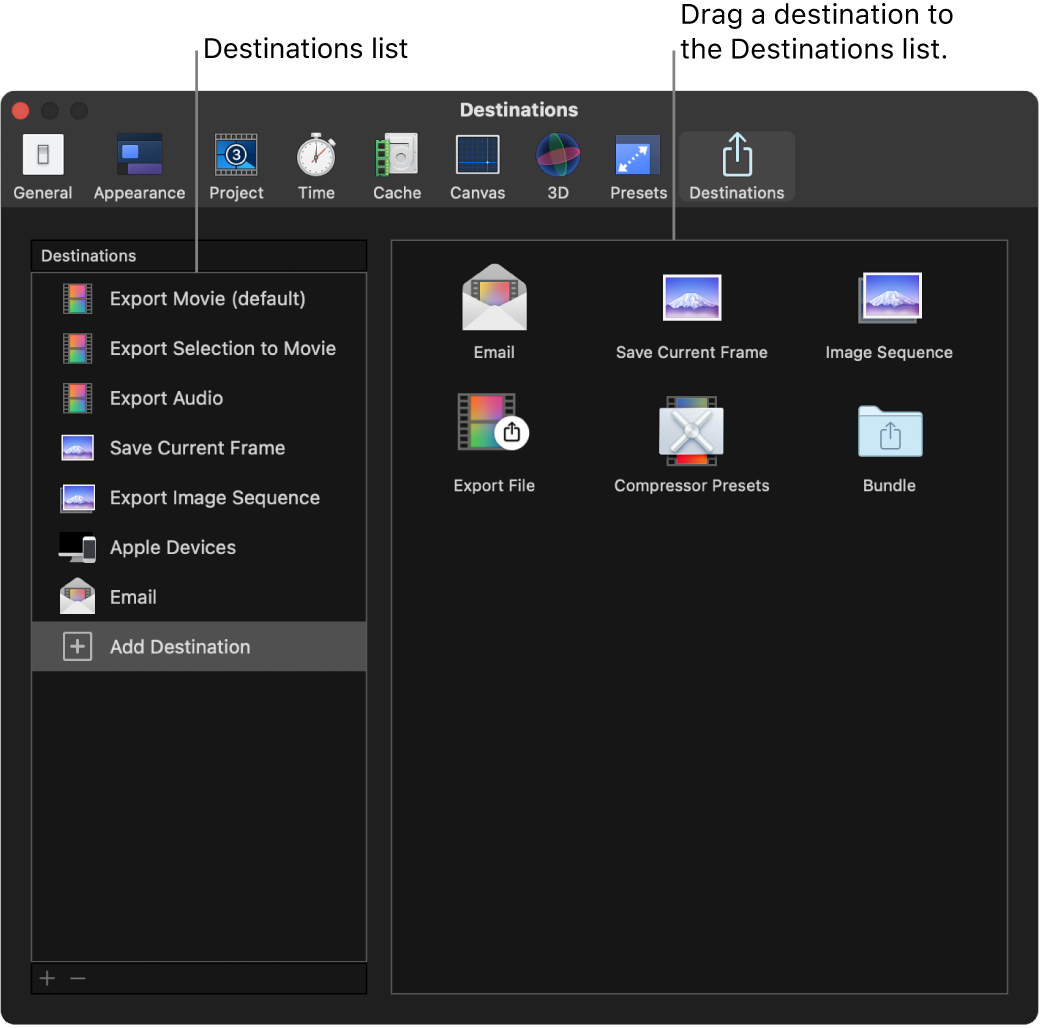Click the plus button below the list
Image resolution: width=1040 pixels, height=1028 pixels.
(x=46, y=978)
